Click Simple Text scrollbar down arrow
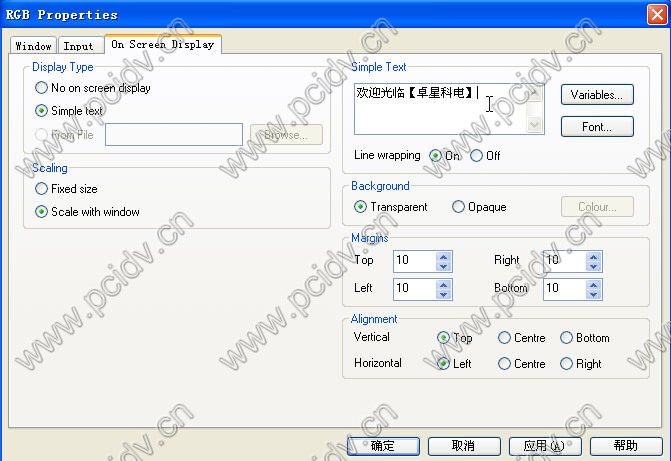 [x=534, y=125]
